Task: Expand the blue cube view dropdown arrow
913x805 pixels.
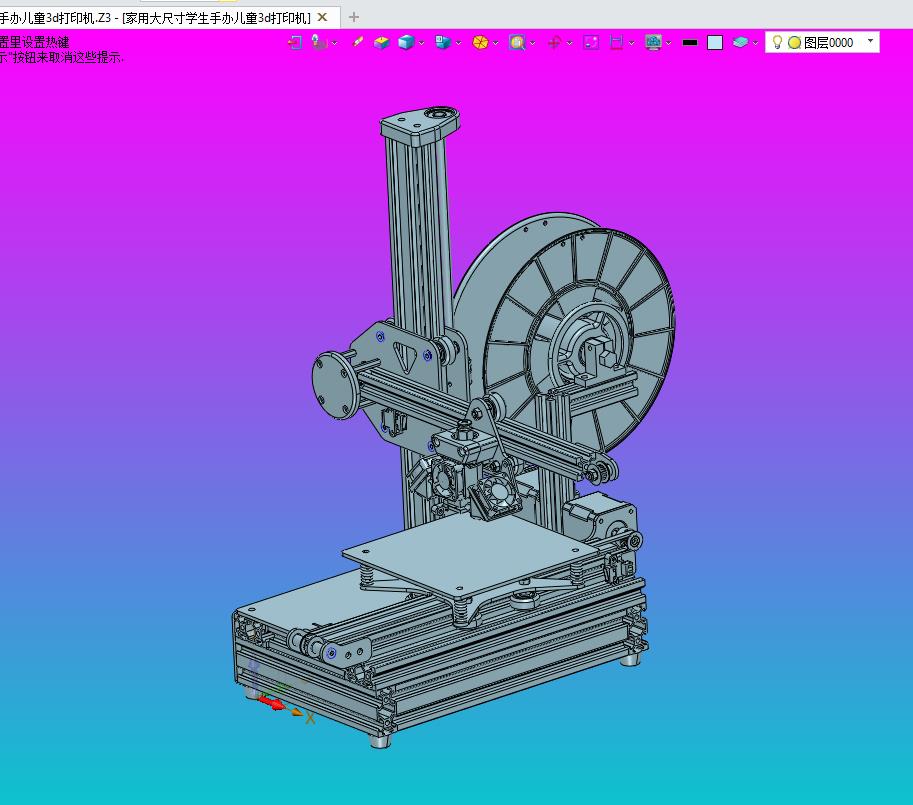Action: (x=421, y=43)
